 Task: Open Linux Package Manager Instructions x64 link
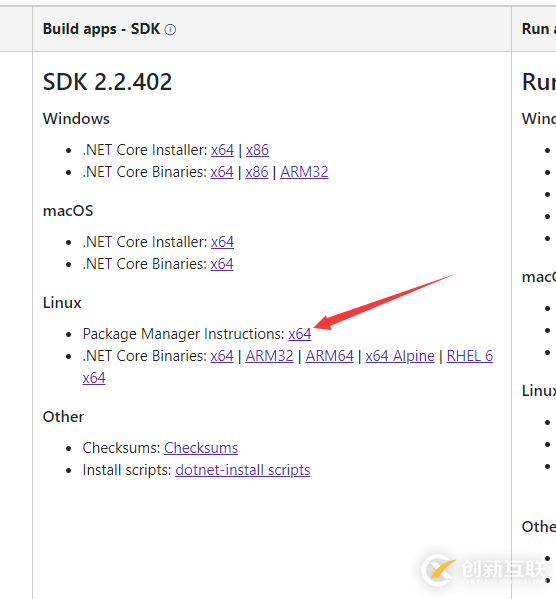coord(300,334)
